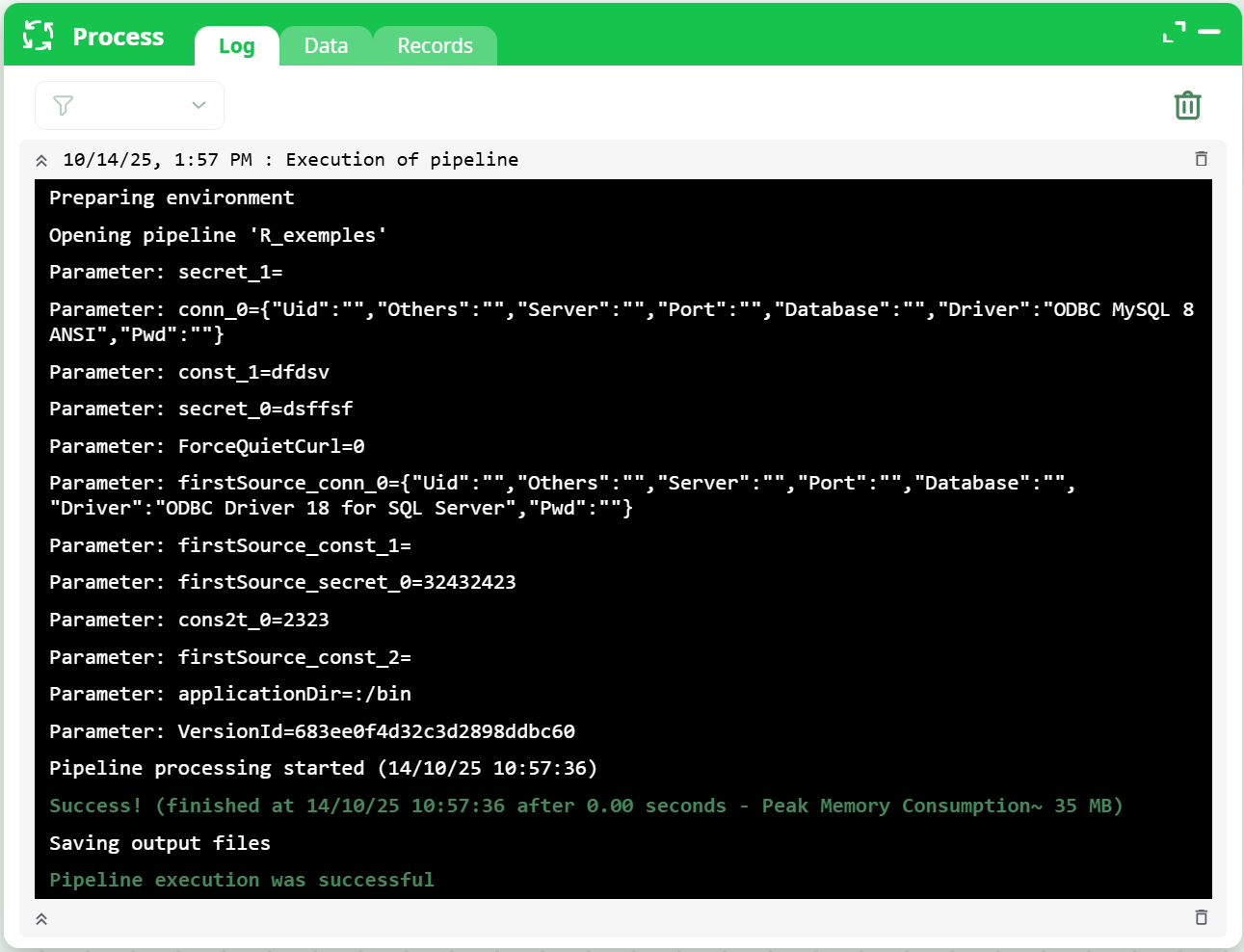The width and height of the screenshot is (1244, 952).
Task: Click the Pipeline execution was successful text
Action: pos(241,880)
